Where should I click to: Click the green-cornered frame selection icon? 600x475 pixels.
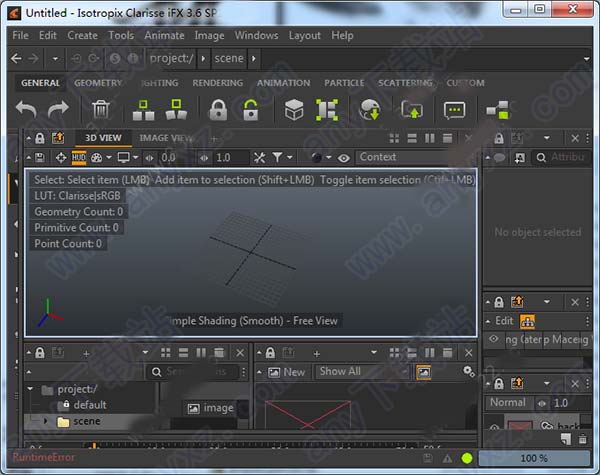coord(327,110)
